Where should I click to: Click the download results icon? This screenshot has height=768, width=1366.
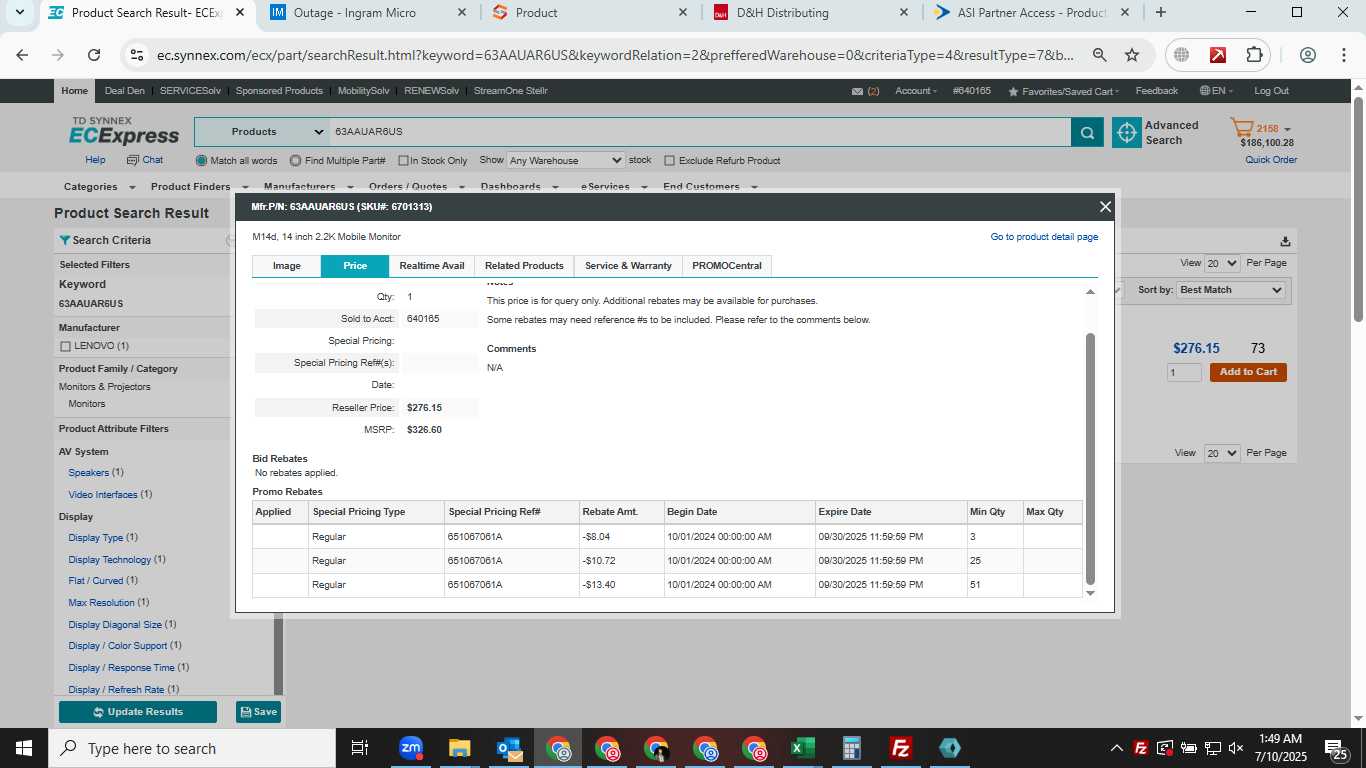[x=1285, y=241]
